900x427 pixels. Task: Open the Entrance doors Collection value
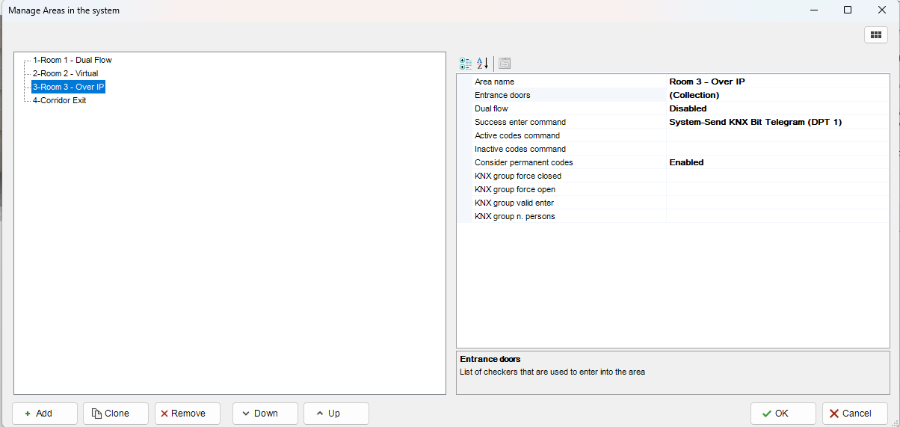[x=776, y=95]
